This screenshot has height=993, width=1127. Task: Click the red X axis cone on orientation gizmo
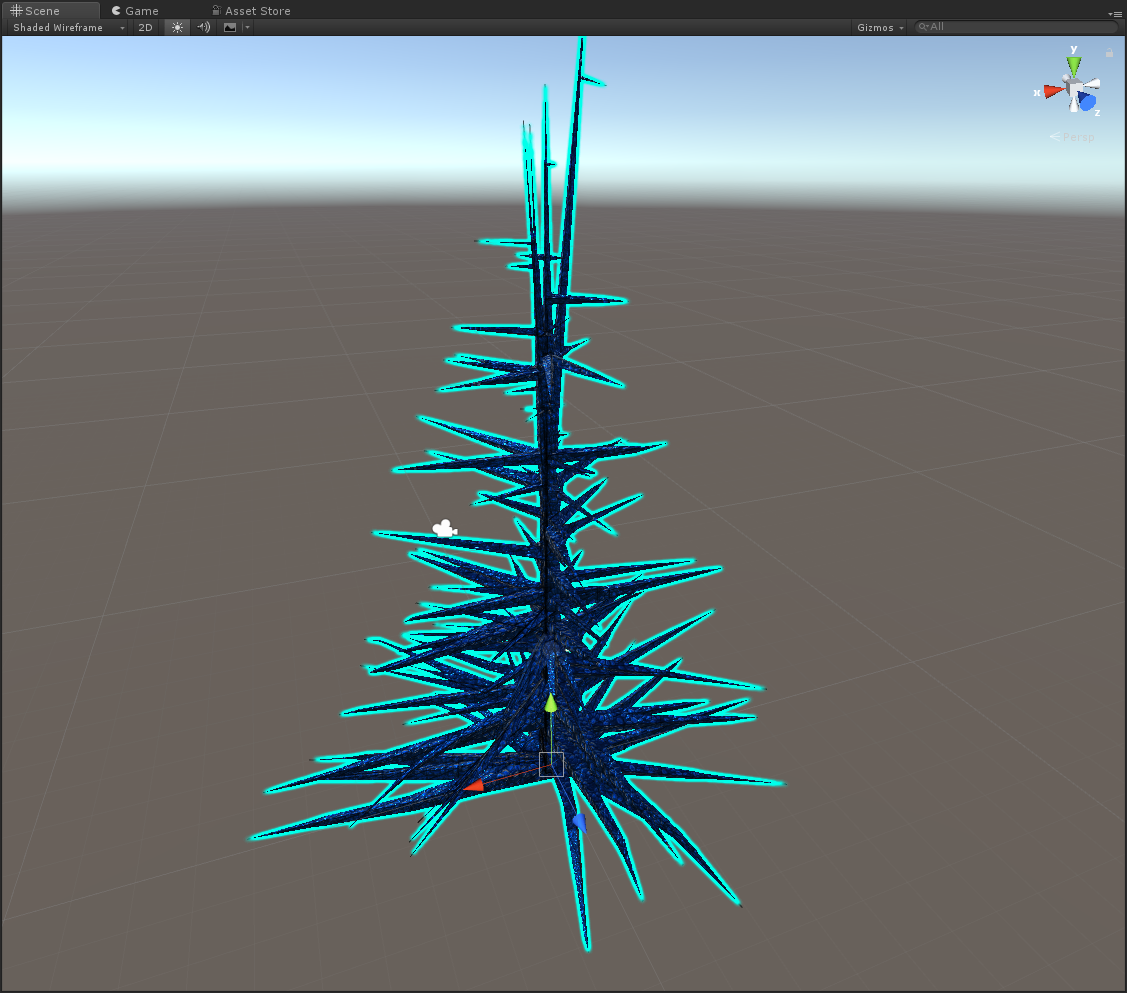(1051, 91)
